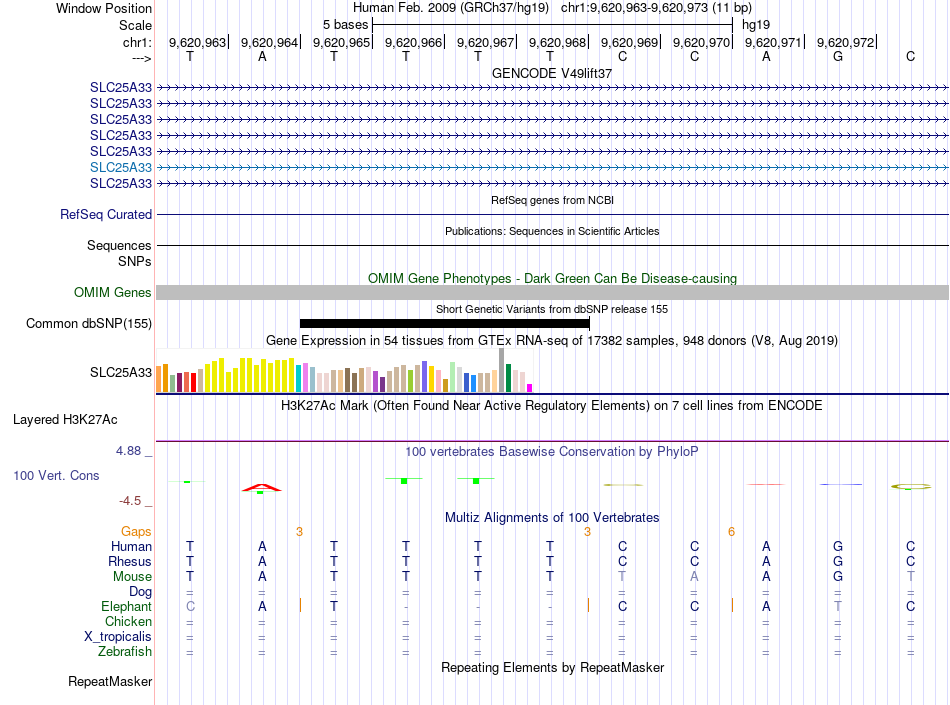This screenshot has width=950, height=705.
Task: Click the Common dbSNP(155) track label
Action: tap(89, 323)
